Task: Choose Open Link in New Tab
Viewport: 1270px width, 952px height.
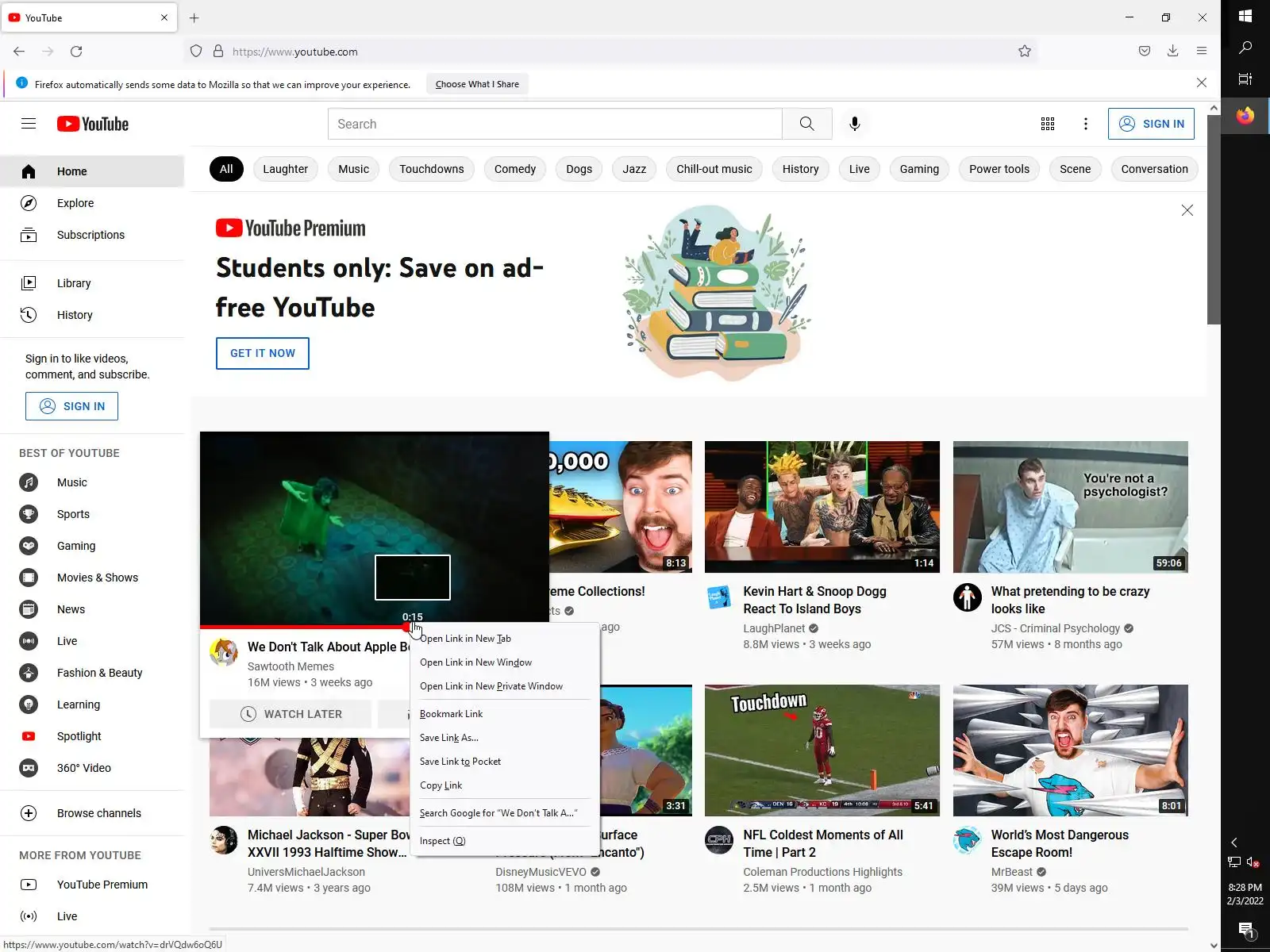Action: point(505,639)
